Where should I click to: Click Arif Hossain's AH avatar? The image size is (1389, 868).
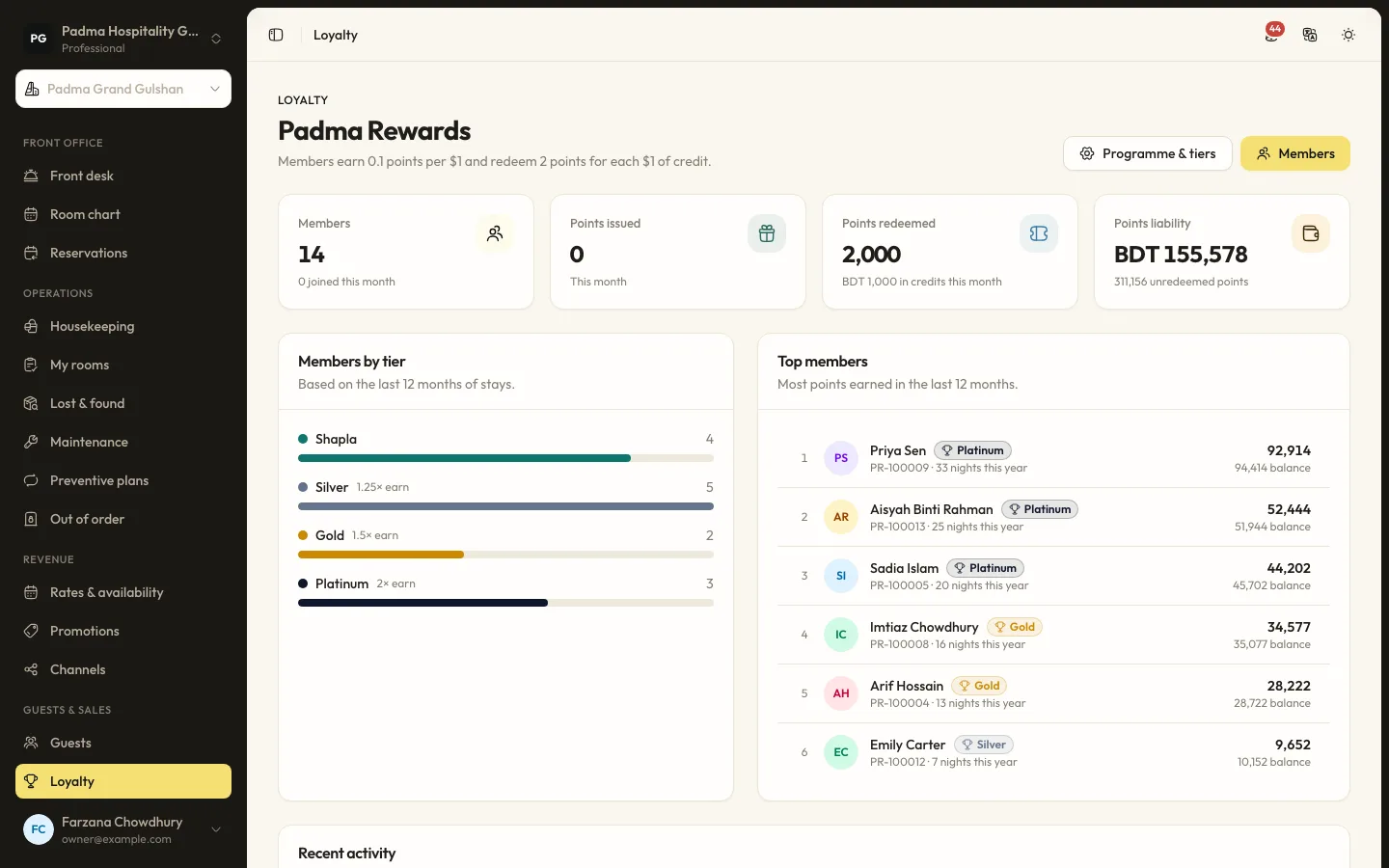click(x=841, y=693)
